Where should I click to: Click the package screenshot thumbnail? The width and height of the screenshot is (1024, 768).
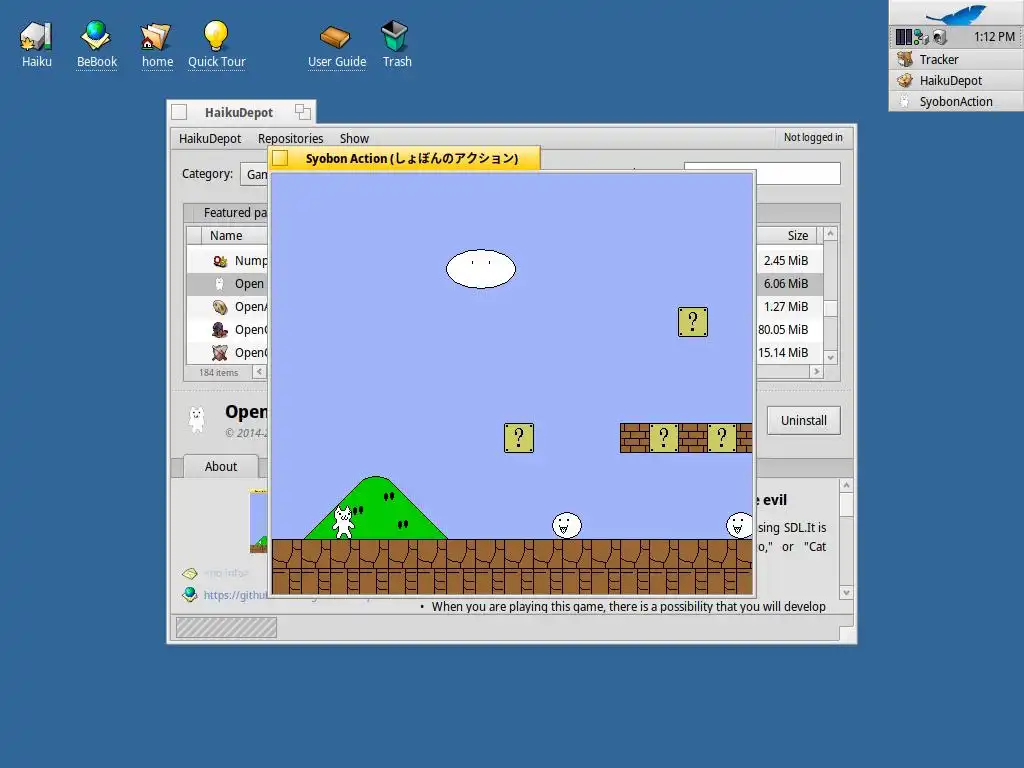click(x=259, y=521)
